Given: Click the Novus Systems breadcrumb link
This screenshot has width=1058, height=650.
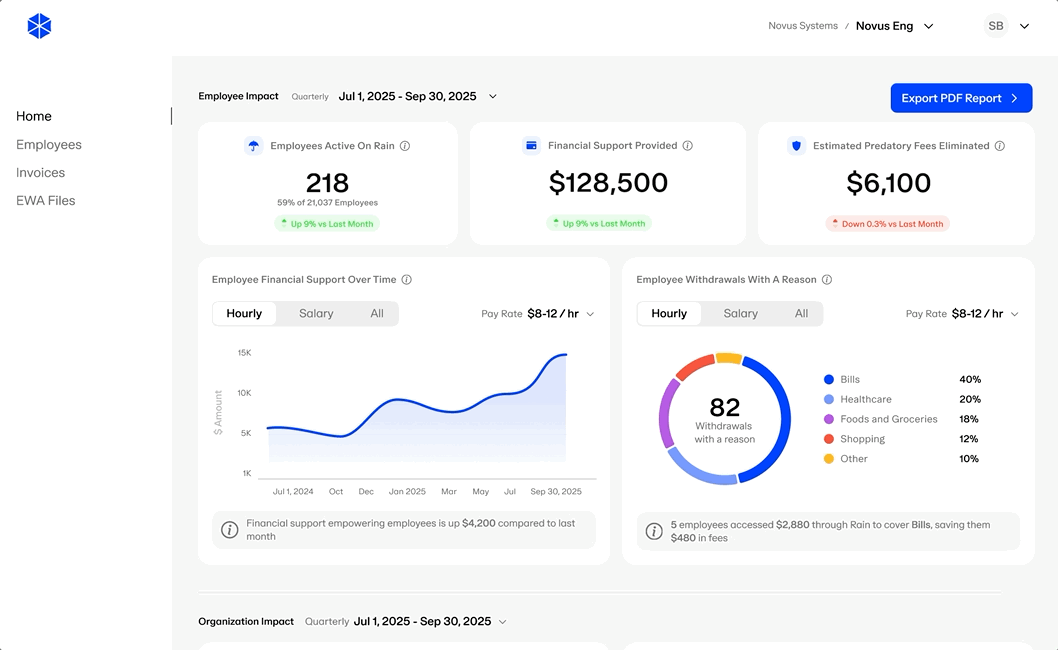Looking at the screenshot, I should point(803,26).
